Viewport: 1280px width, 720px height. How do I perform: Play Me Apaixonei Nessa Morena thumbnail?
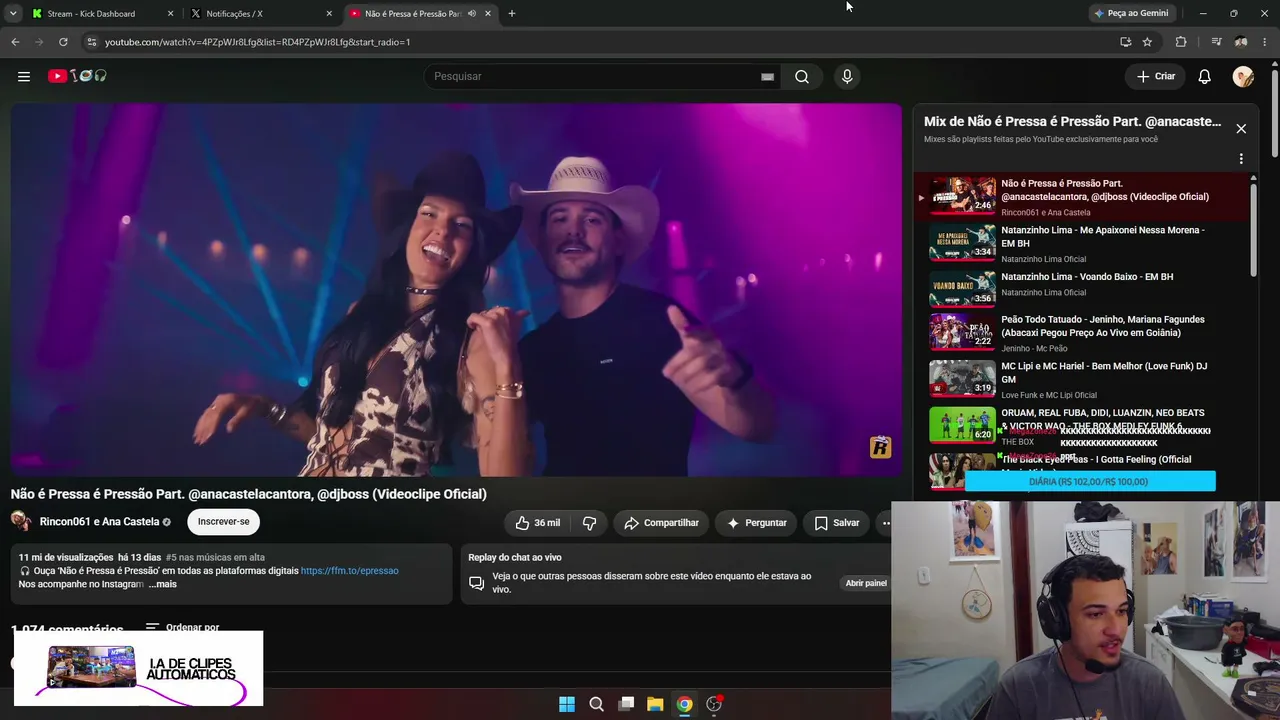(962, 243)
